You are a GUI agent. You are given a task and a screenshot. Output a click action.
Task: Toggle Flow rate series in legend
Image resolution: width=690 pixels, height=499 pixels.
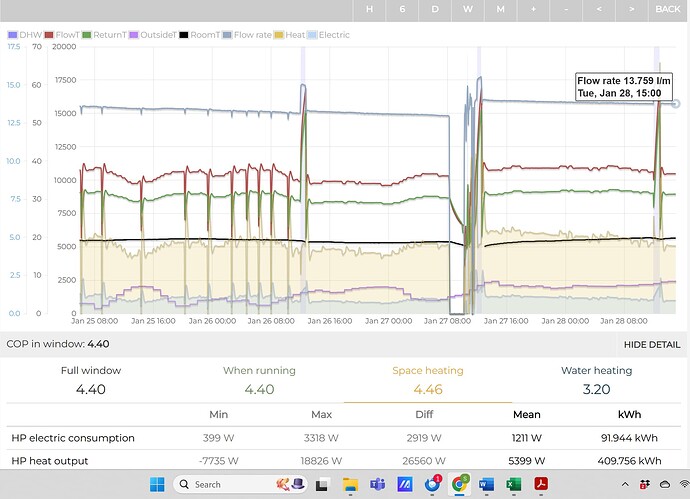pos(247,35)
